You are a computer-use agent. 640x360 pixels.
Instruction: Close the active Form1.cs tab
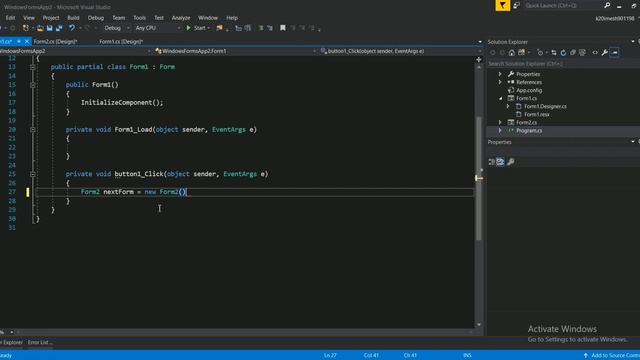pos(27,42)
